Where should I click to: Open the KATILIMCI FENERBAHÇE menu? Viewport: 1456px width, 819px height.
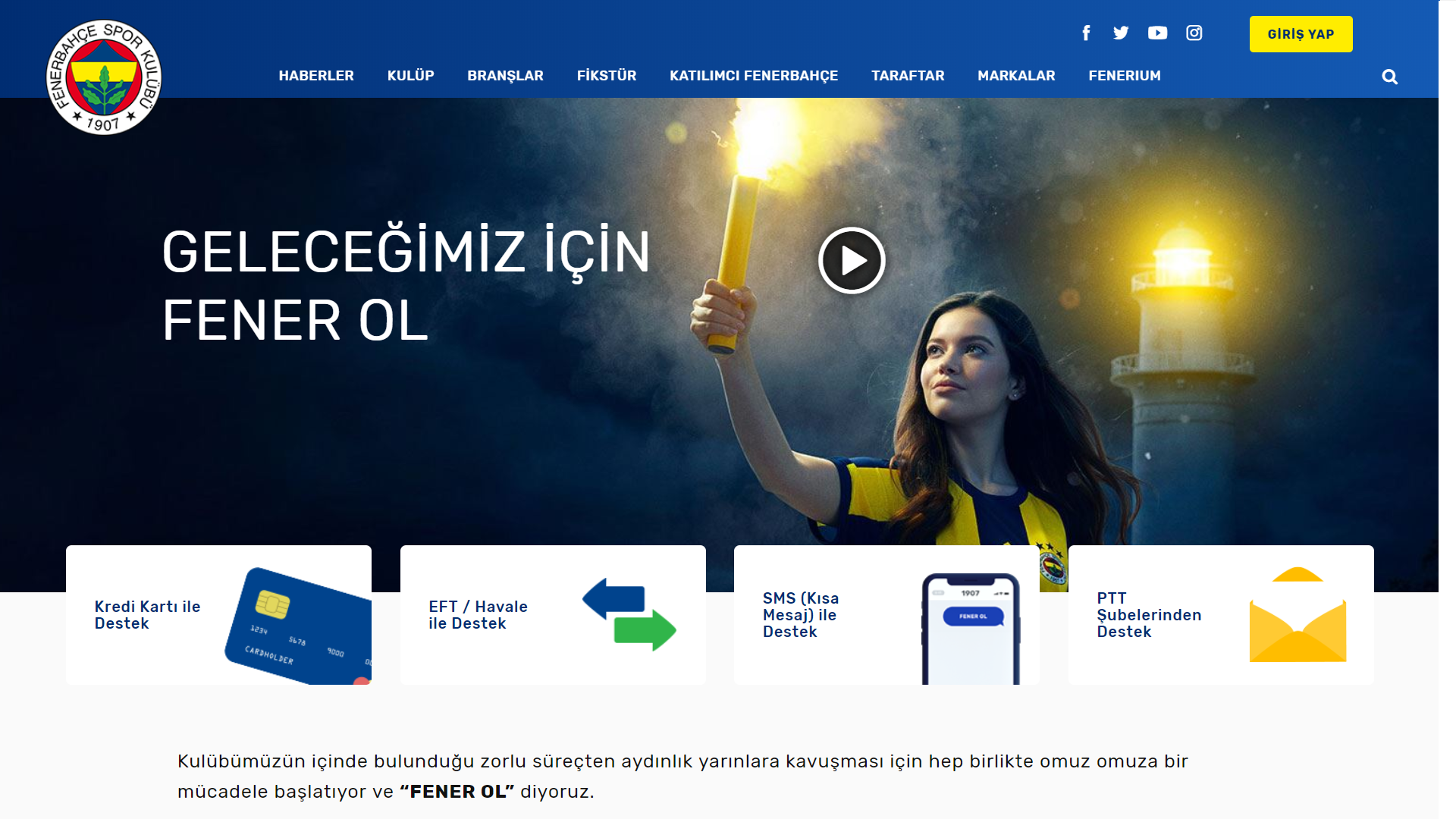pos(754,76)
